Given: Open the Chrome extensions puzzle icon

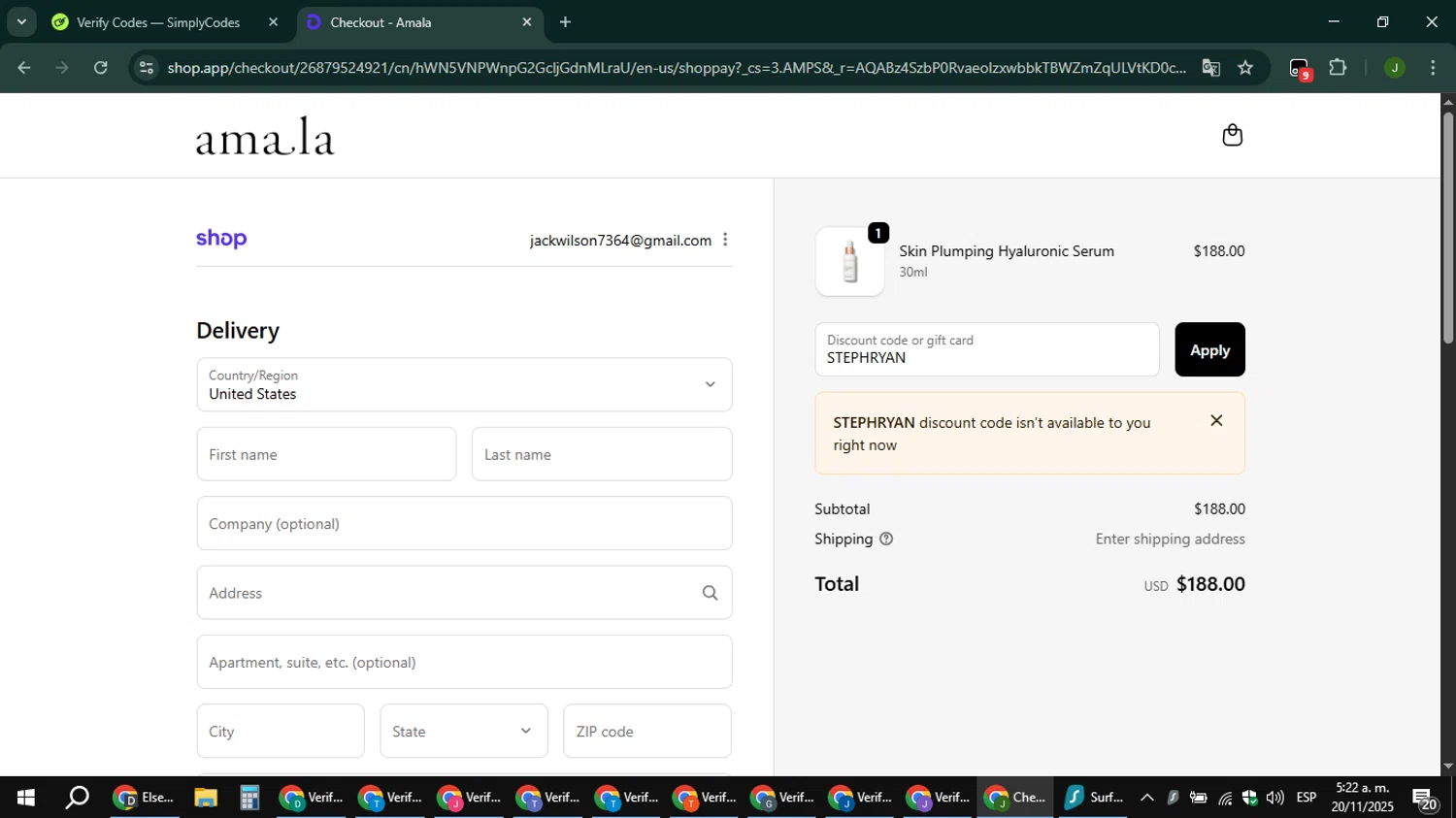Looking at the screenshot, I should point(1338,68).
